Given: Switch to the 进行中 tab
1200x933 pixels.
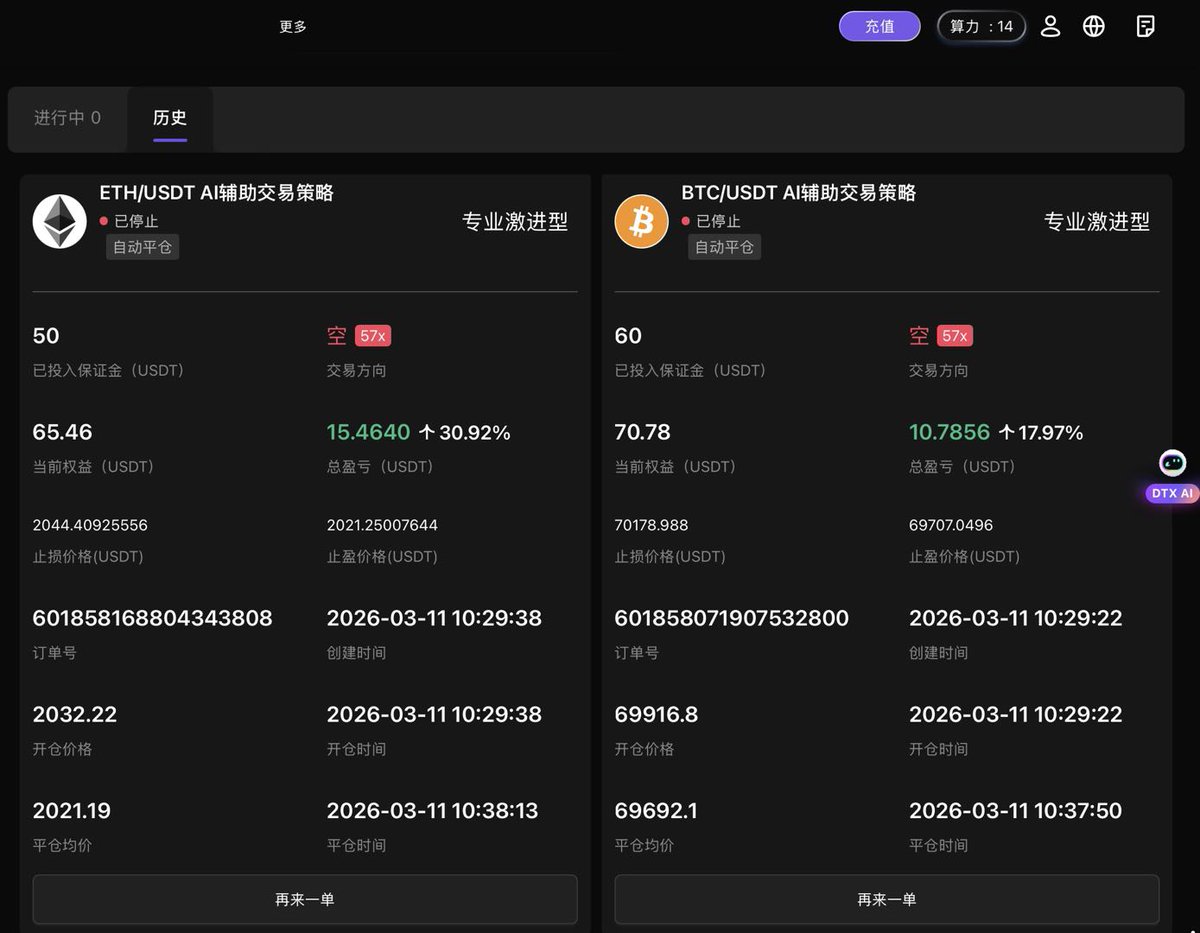Looking at the screenshot, I should point(66,118).
